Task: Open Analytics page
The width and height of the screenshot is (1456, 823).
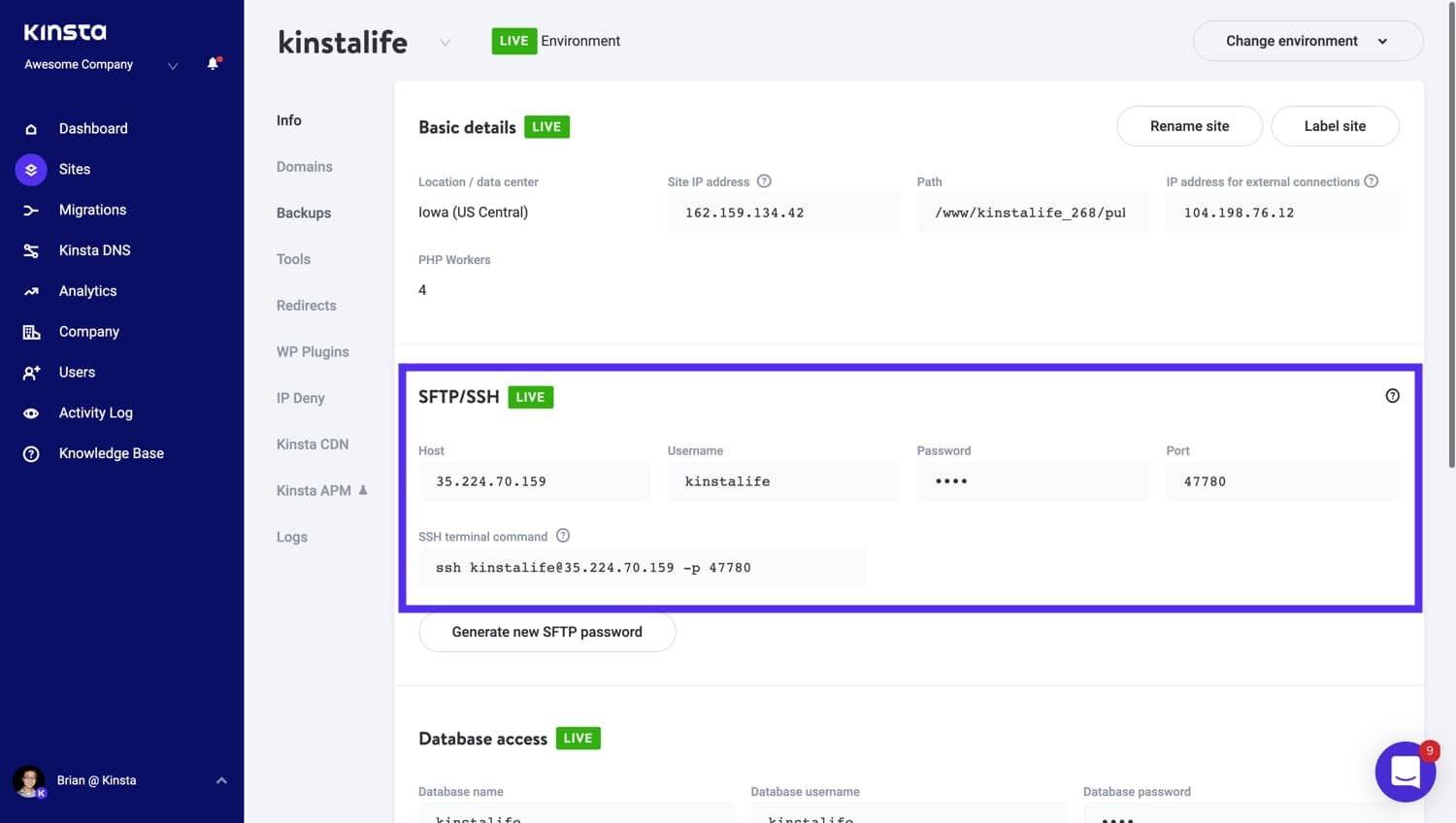Action: coord(87,291)
